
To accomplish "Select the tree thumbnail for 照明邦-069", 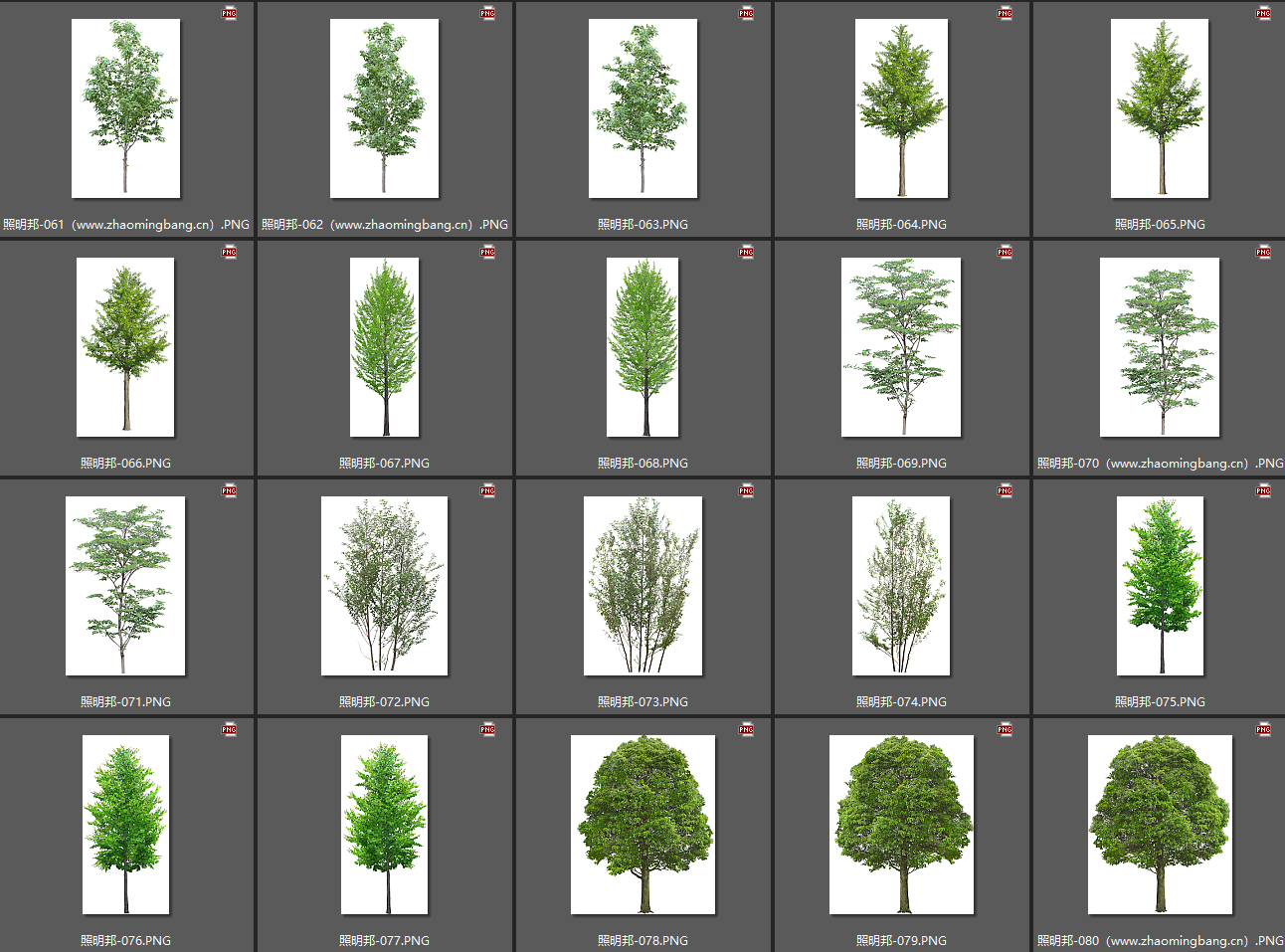I will 901,347.
